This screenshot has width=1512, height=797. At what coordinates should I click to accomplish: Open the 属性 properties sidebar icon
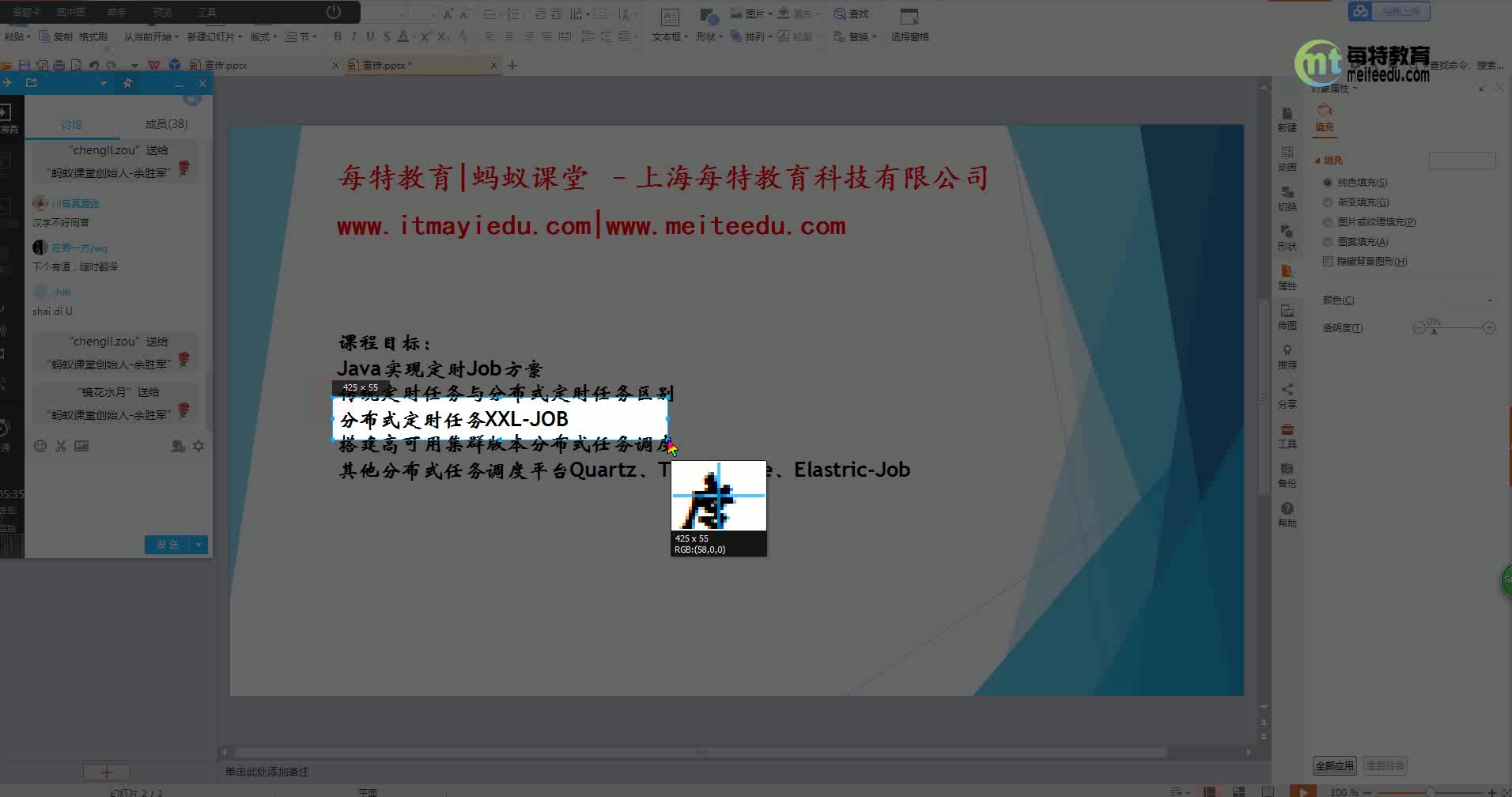click(x=1287, y=278)
